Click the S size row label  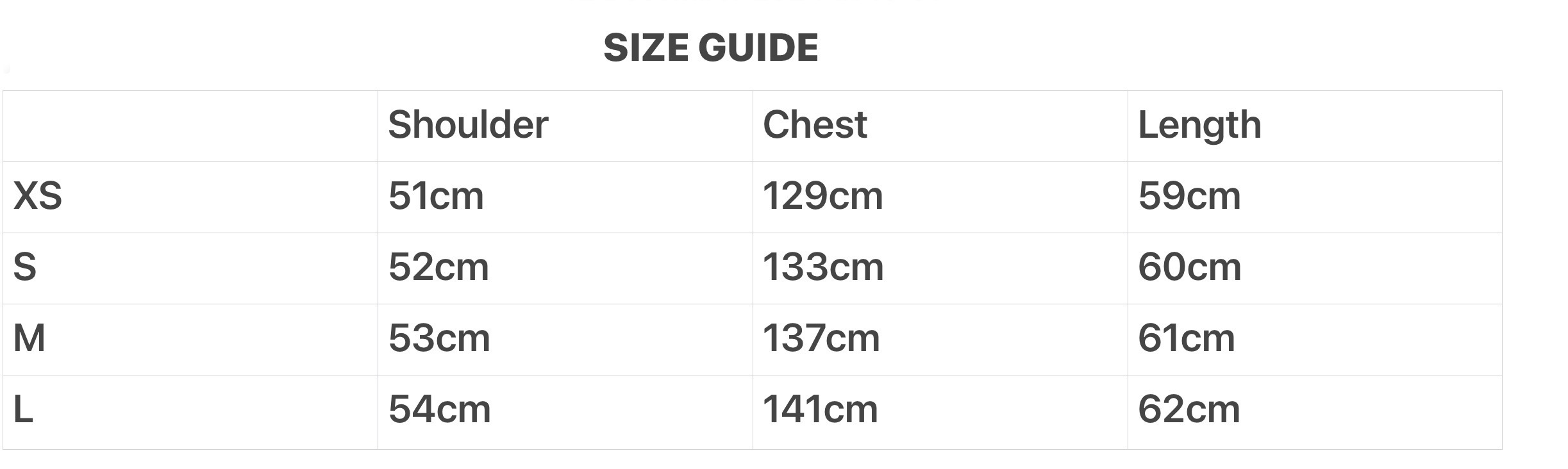25,267
